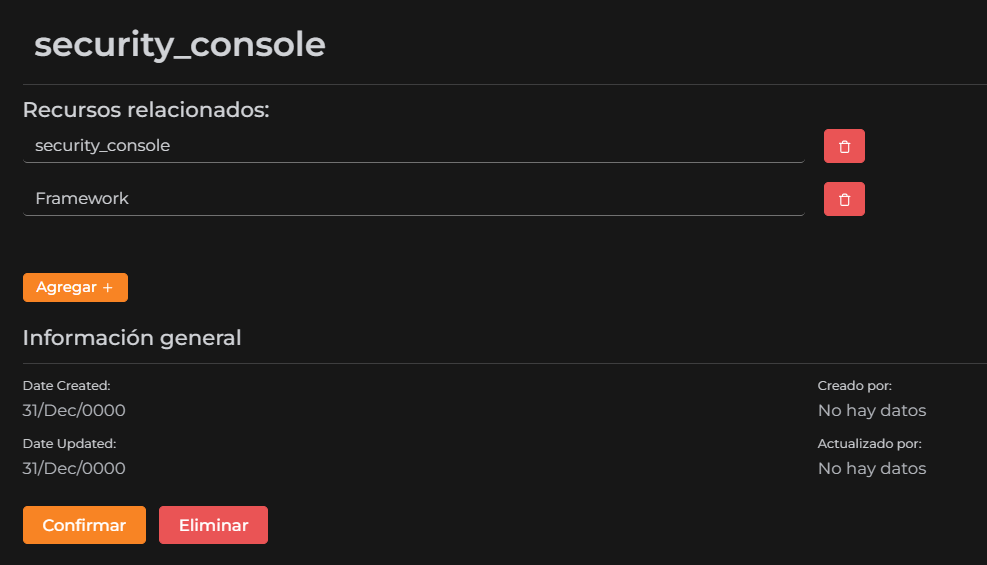Click the Recursos relacionados heading
The image size is (987, 565).
(146, 110)
